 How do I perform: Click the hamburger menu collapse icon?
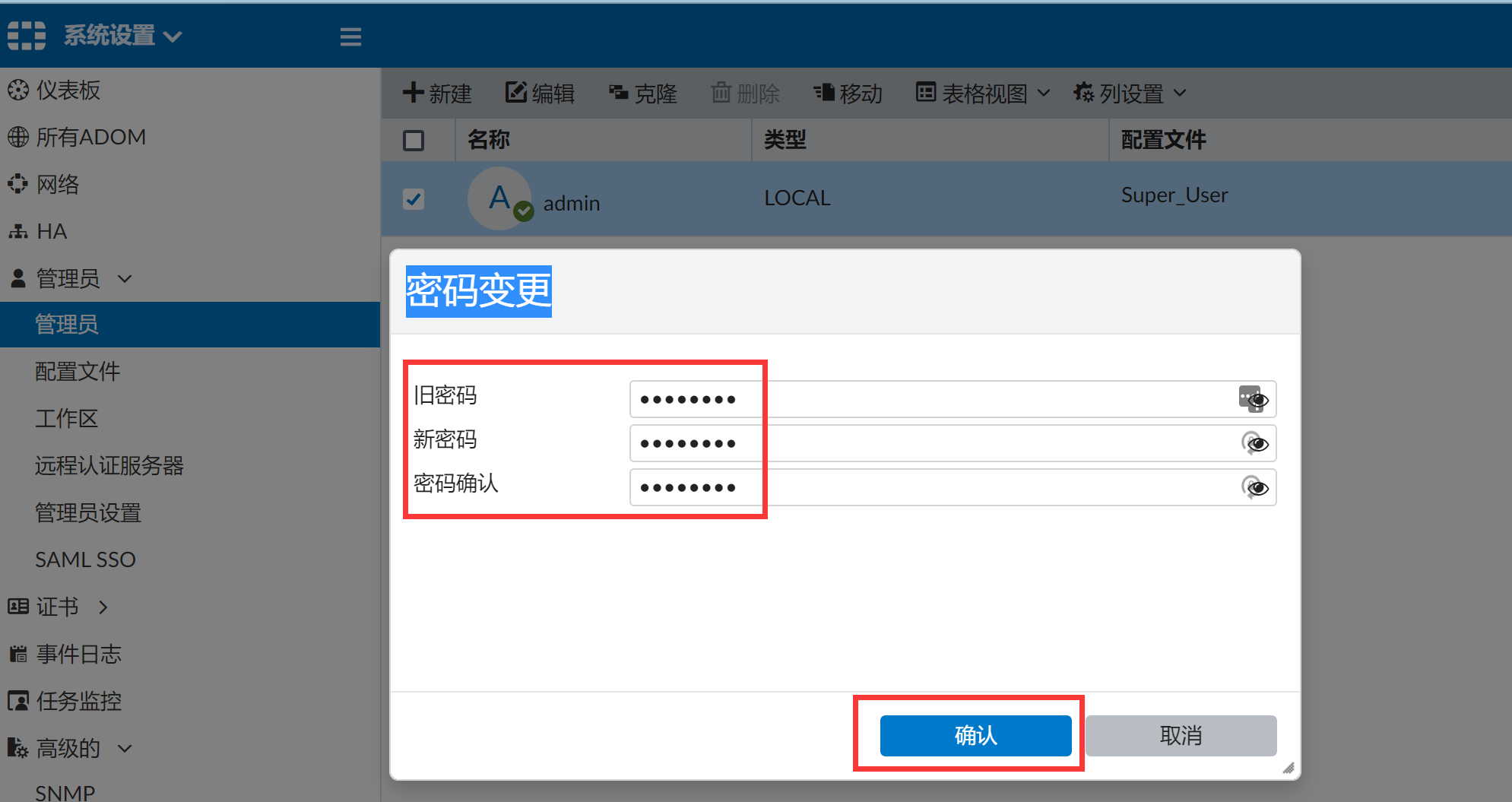tap(350, 36)
